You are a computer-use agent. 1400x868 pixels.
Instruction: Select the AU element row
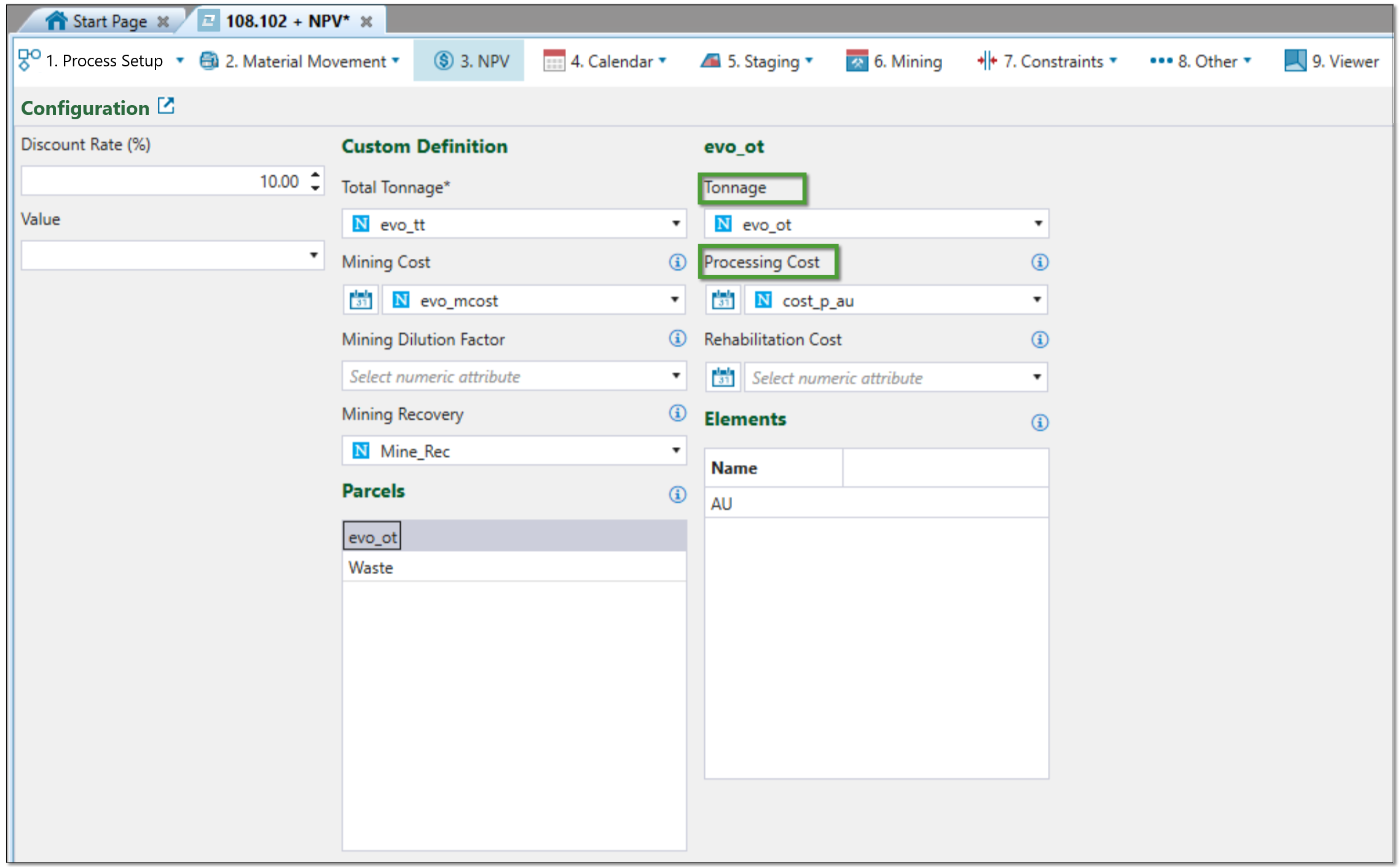pos(722,503)
